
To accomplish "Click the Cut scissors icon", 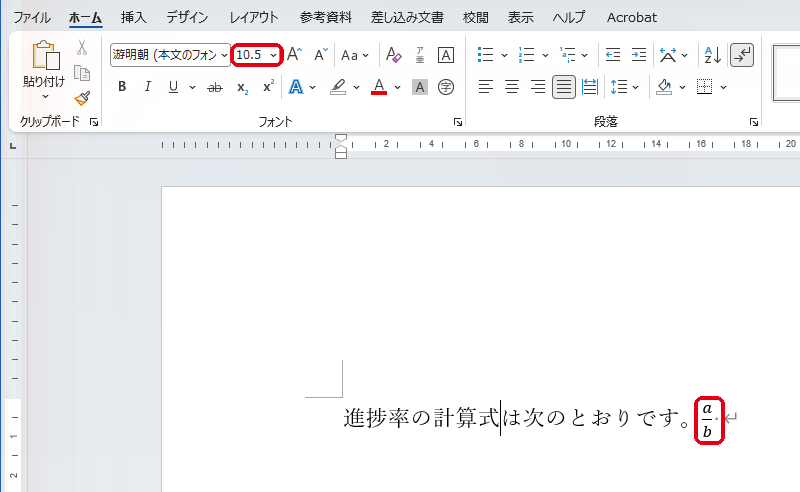I will tap(82, 47).
